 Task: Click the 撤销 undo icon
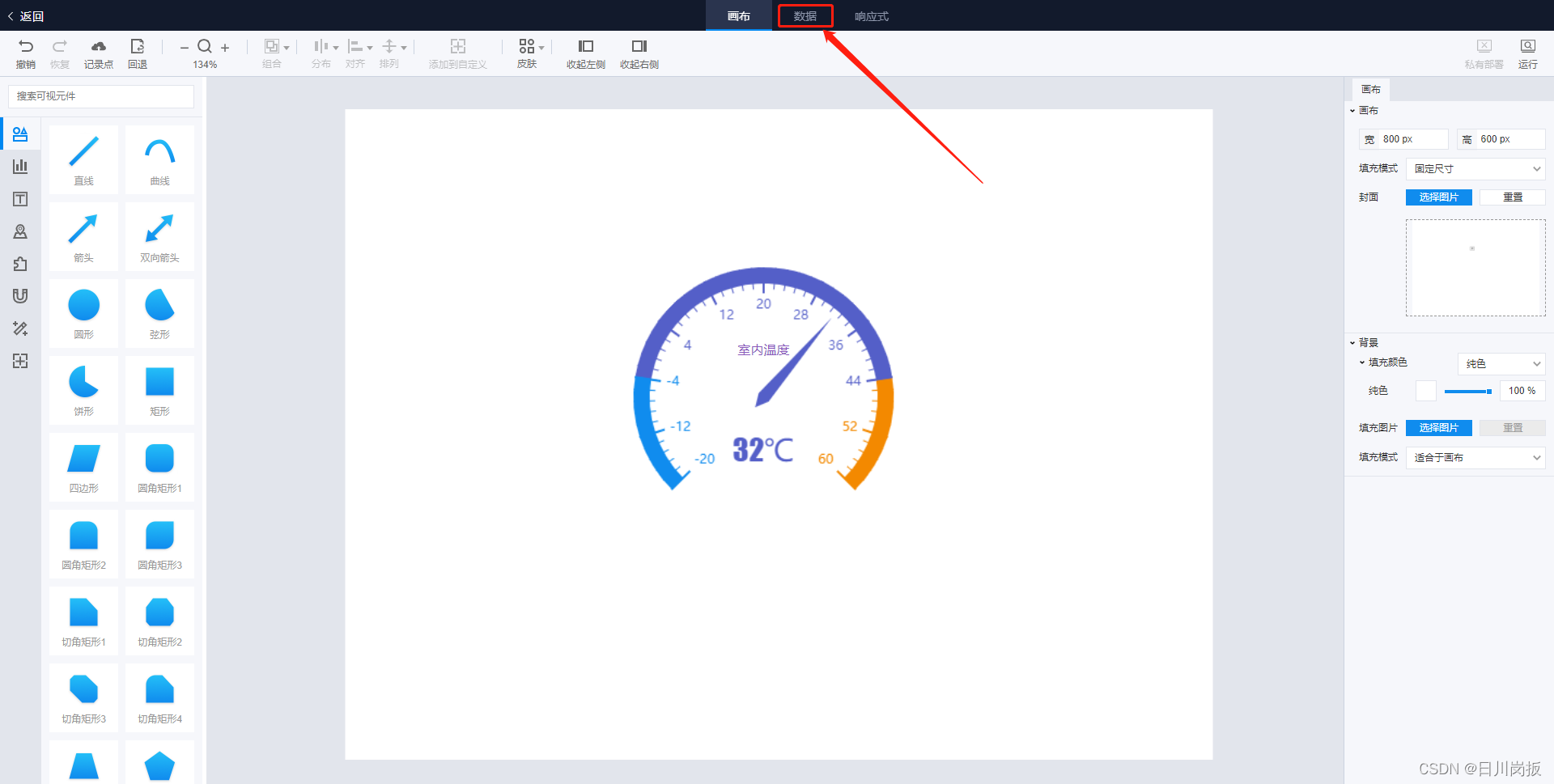point(26,46)
